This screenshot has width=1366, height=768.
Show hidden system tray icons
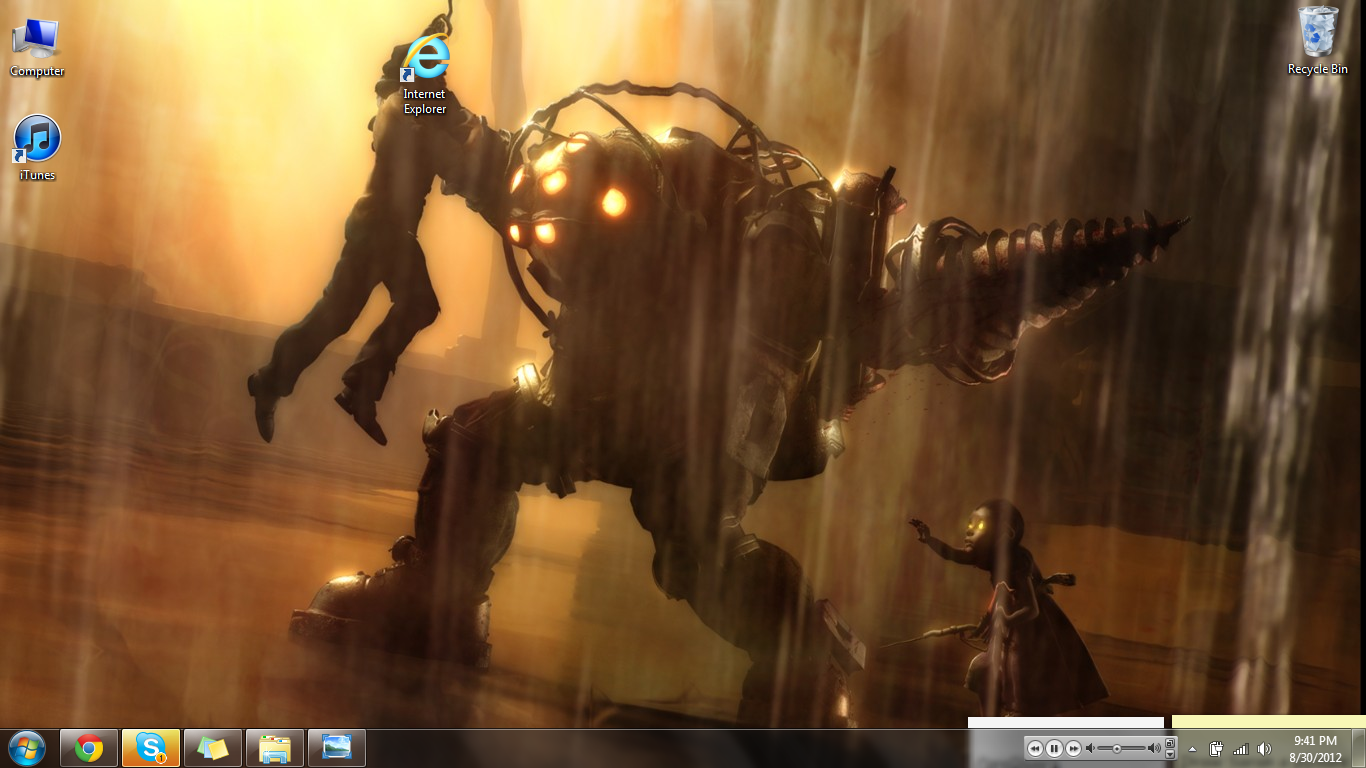1192,749
